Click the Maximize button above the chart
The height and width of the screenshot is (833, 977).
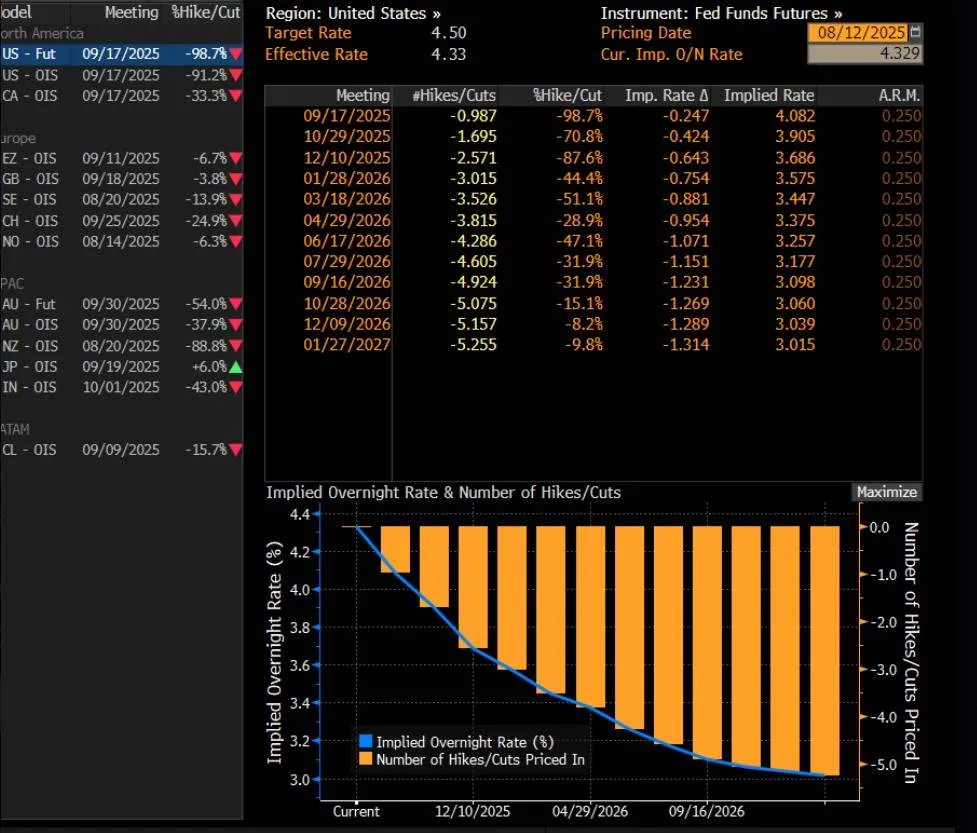(x=886, y=491)
